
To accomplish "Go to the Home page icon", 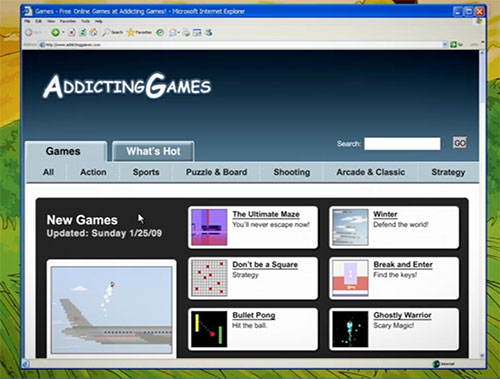I will tap(94, 32).
